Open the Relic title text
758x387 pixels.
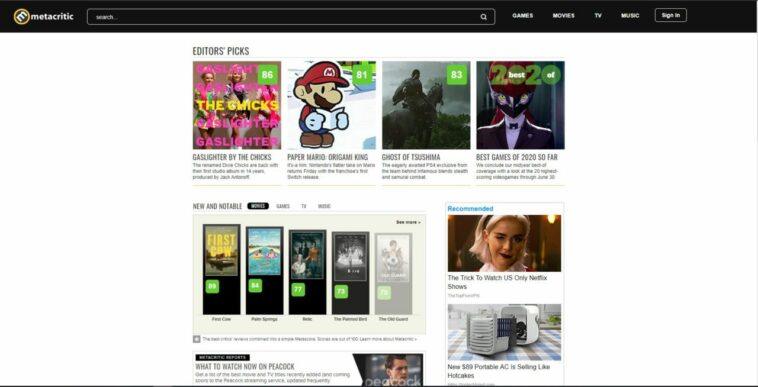[307, 319]
